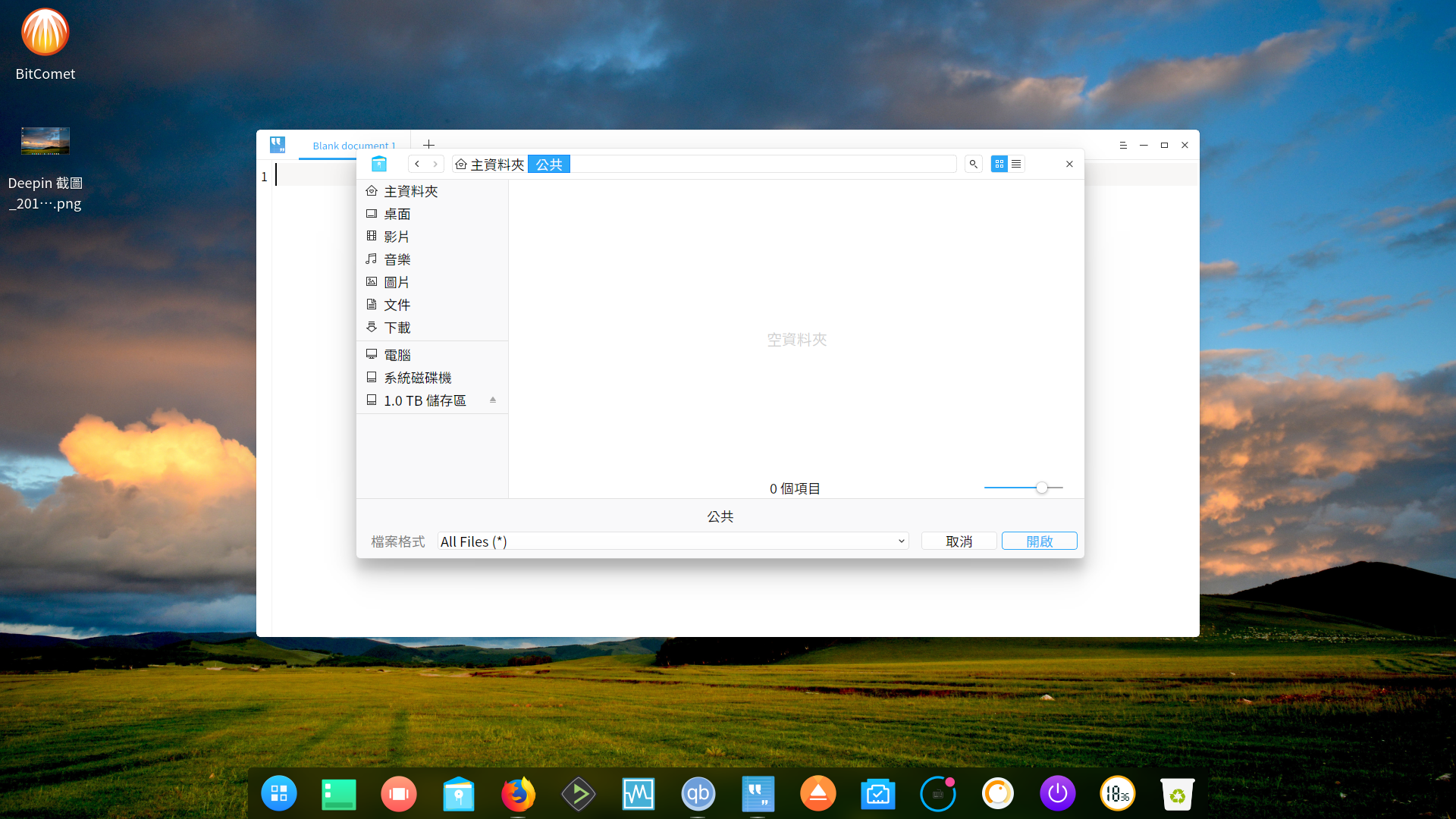The width and height of the screenshot is (1456, 819).
Task: Select 圖片 pictures in the sidebar
Action: point(395,281)
